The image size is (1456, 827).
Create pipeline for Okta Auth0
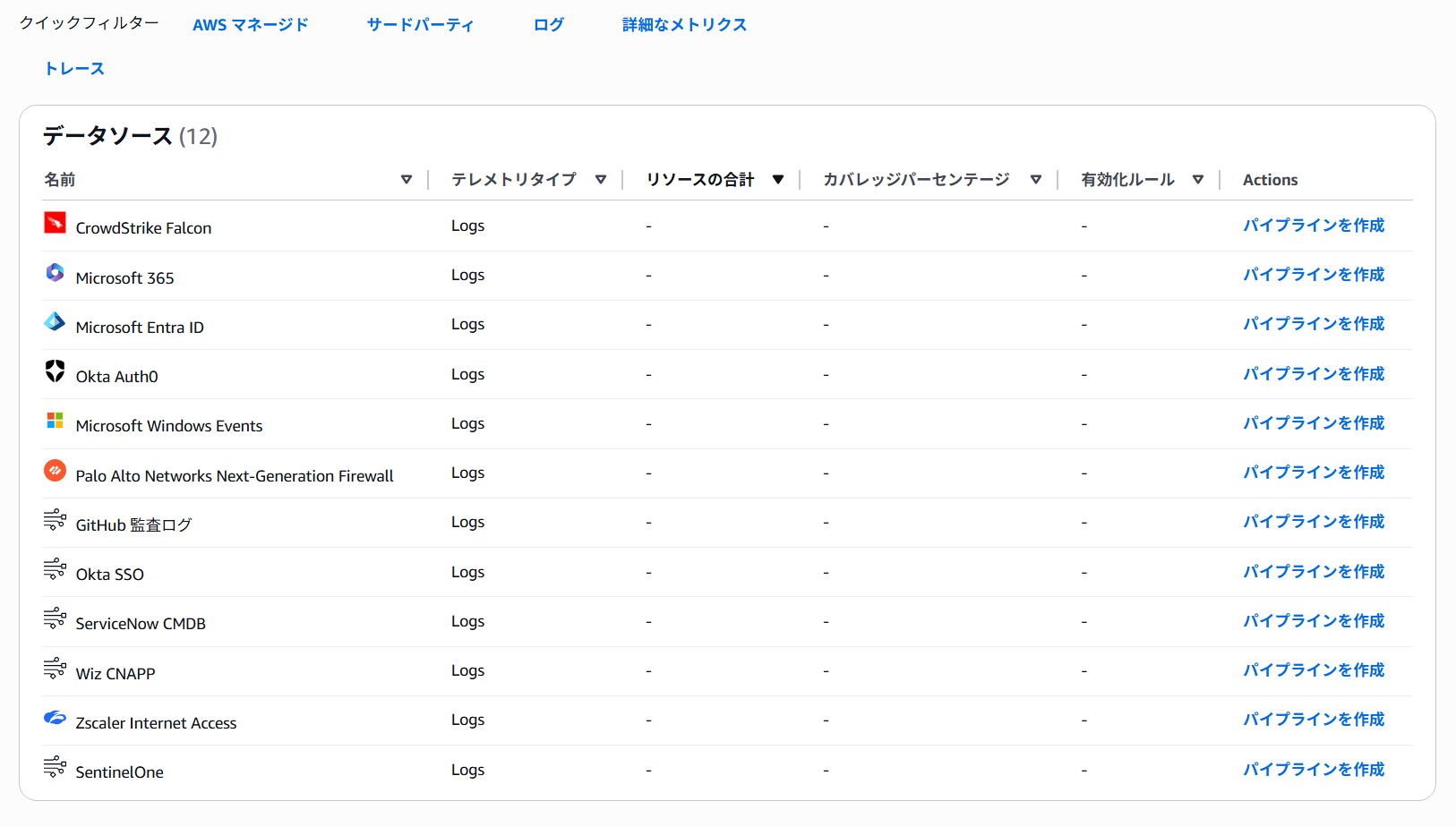[x=1314, y=374]
